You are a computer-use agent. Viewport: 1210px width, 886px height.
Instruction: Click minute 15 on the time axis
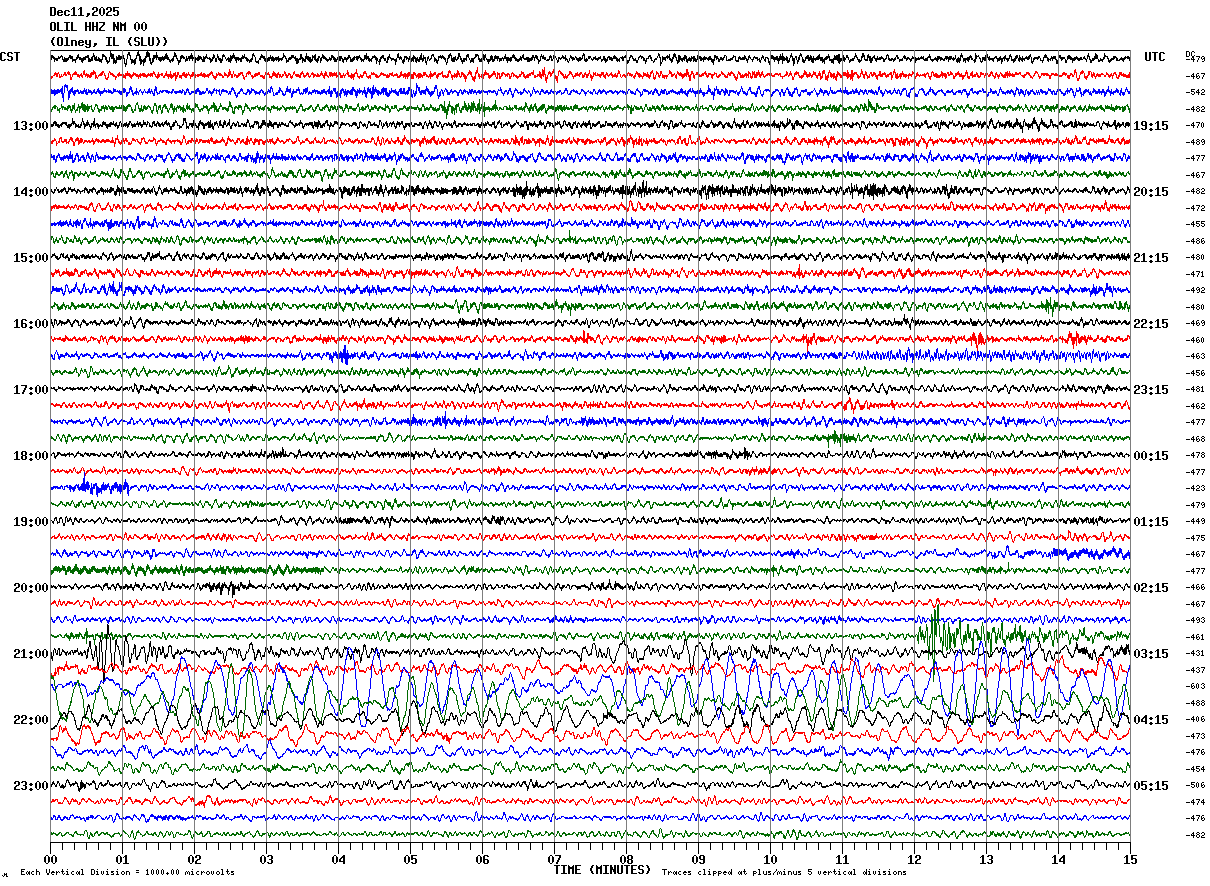(x=1129, y=859)
